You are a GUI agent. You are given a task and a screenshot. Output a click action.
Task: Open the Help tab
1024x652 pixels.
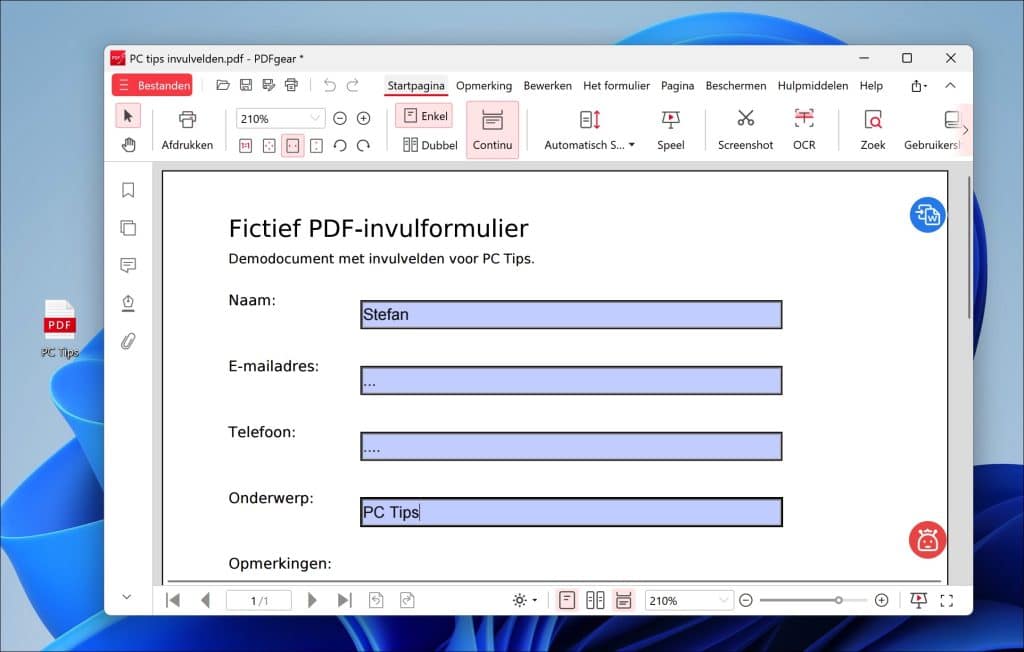[x=871, y=86]
